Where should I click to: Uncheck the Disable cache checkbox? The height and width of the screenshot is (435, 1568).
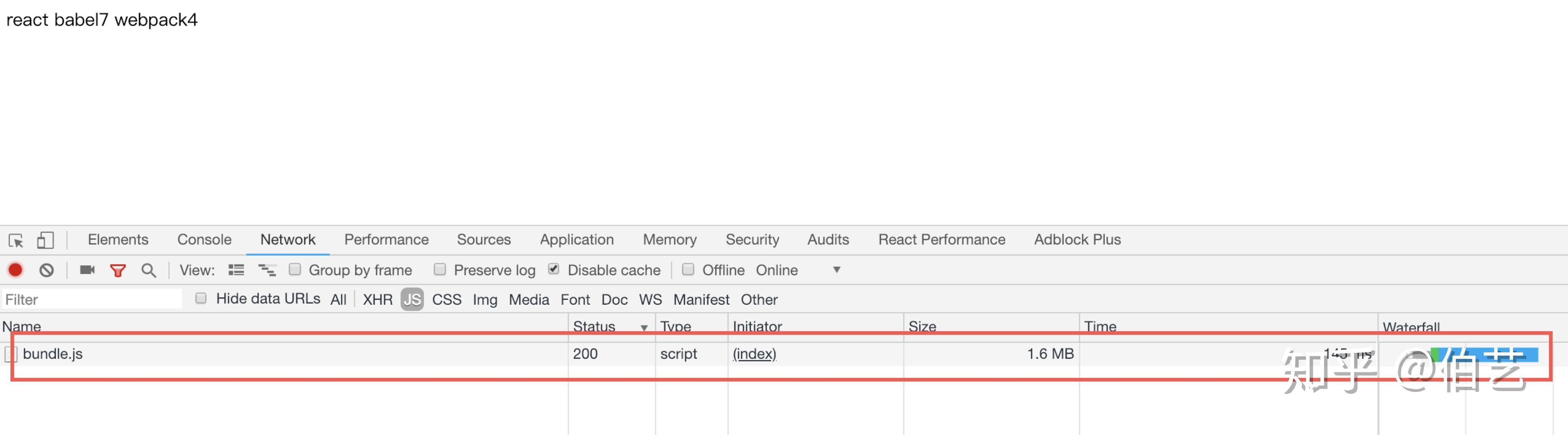tap(553, 269)
